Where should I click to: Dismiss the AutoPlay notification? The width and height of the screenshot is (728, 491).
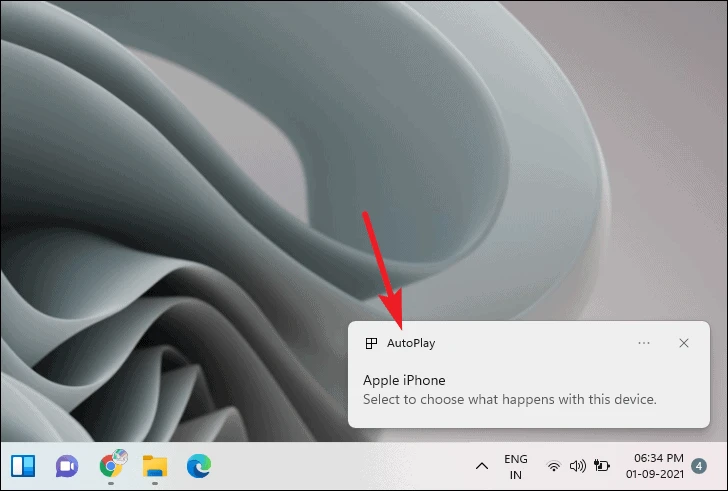point(684,343)
